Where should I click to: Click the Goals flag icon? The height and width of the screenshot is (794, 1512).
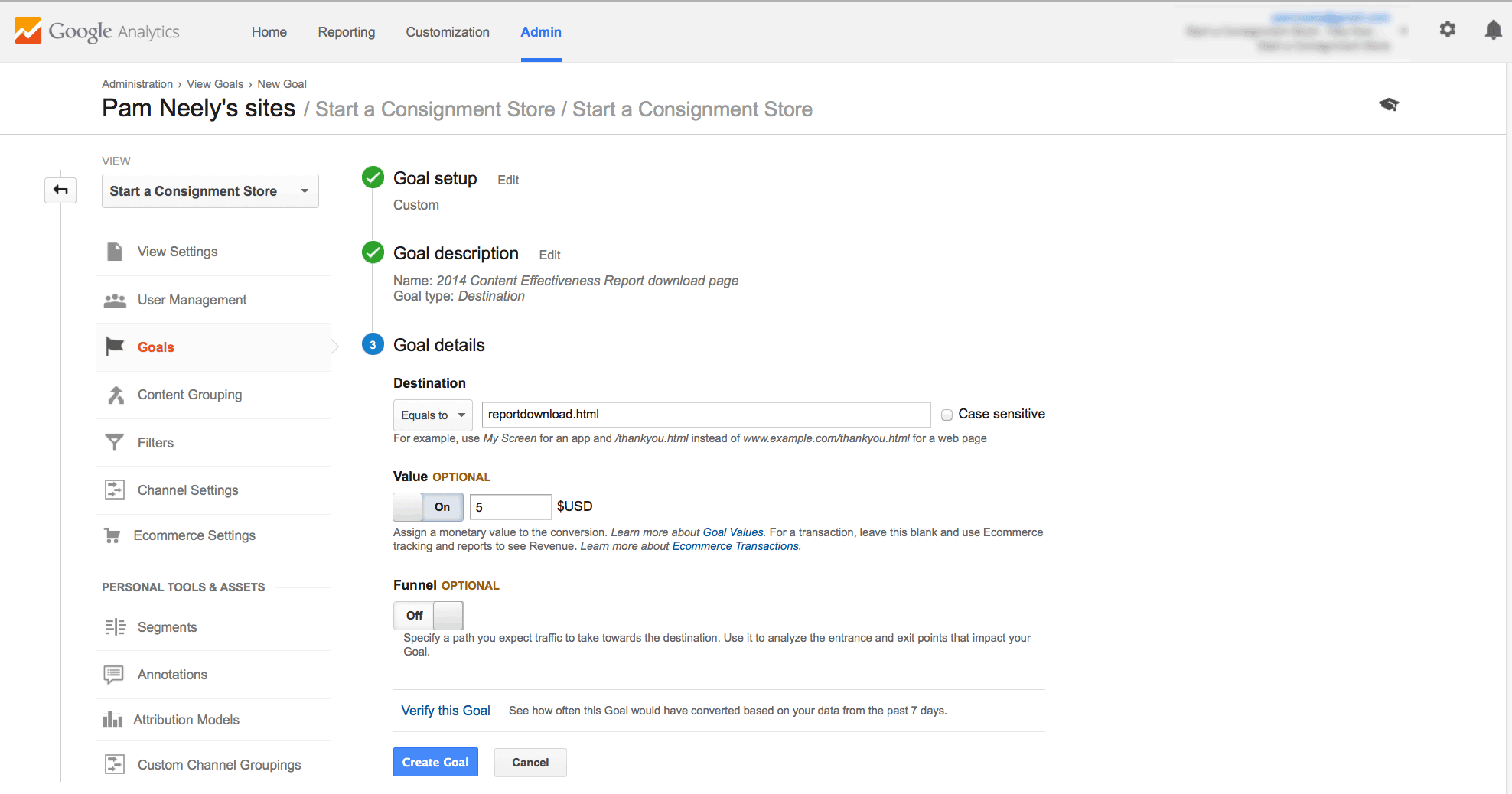pyautogui.click(x=115, y=347)
